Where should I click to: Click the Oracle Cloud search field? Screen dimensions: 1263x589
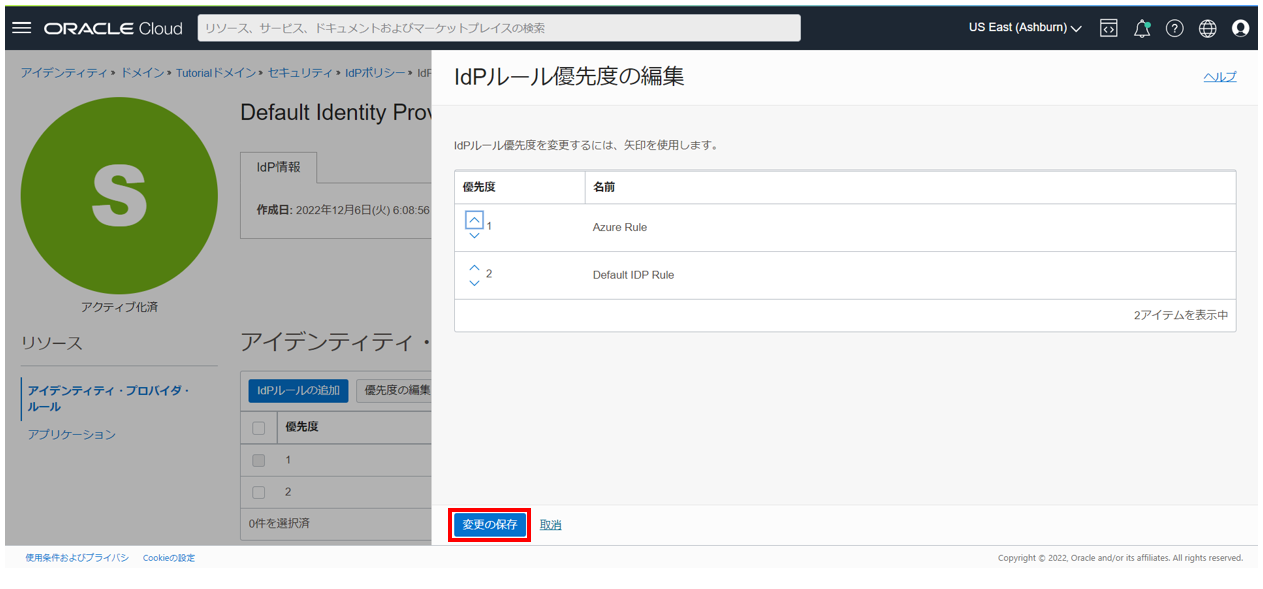tap(498, 28)
